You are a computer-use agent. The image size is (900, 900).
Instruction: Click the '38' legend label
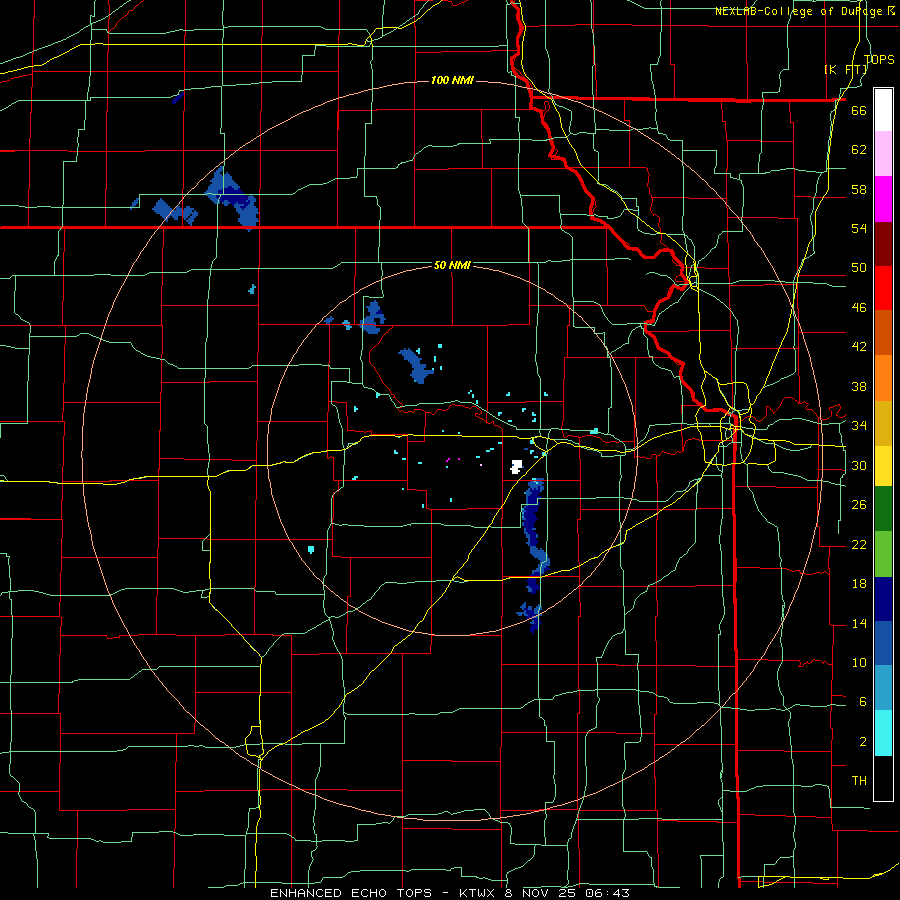pyautogui.click(x=859, y=386)
